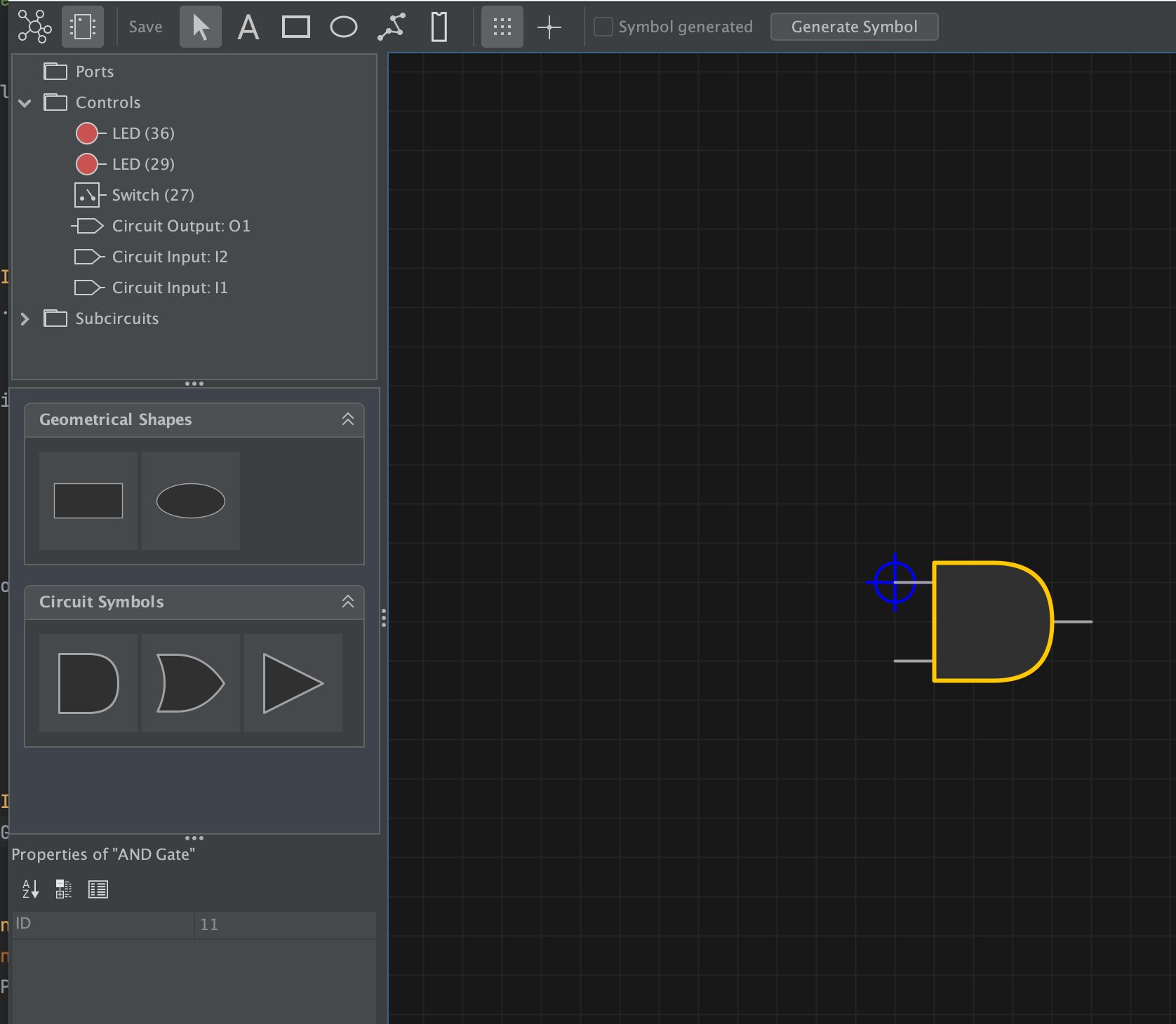Viewport: 1176px width, 1024px height.
Task: Select LED (29) in the tree
Action: (x=126, y=164)
